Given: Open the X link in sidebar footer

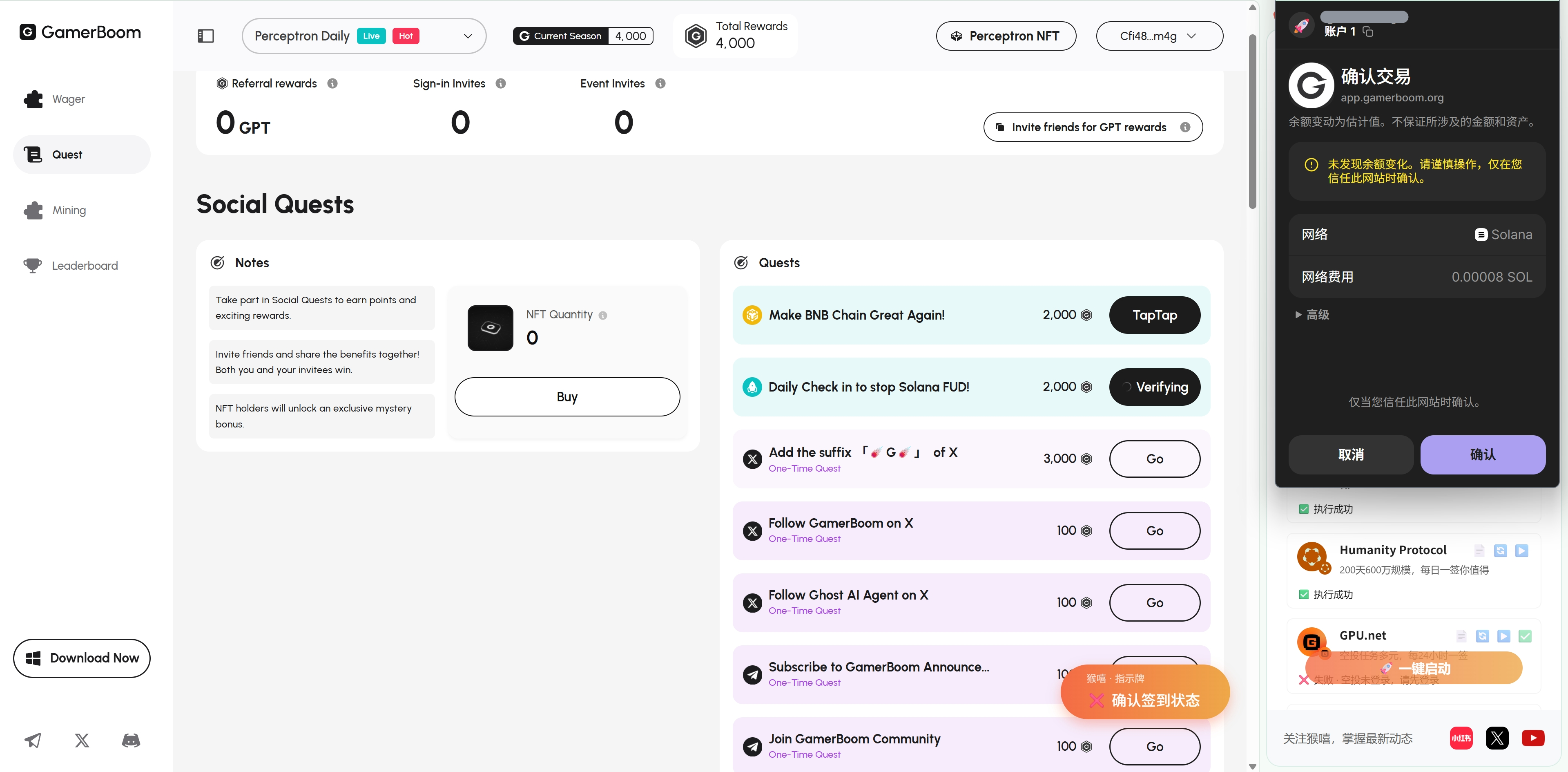Looking at the screenshot, I should pyautogui.click(x=82, y=741).
